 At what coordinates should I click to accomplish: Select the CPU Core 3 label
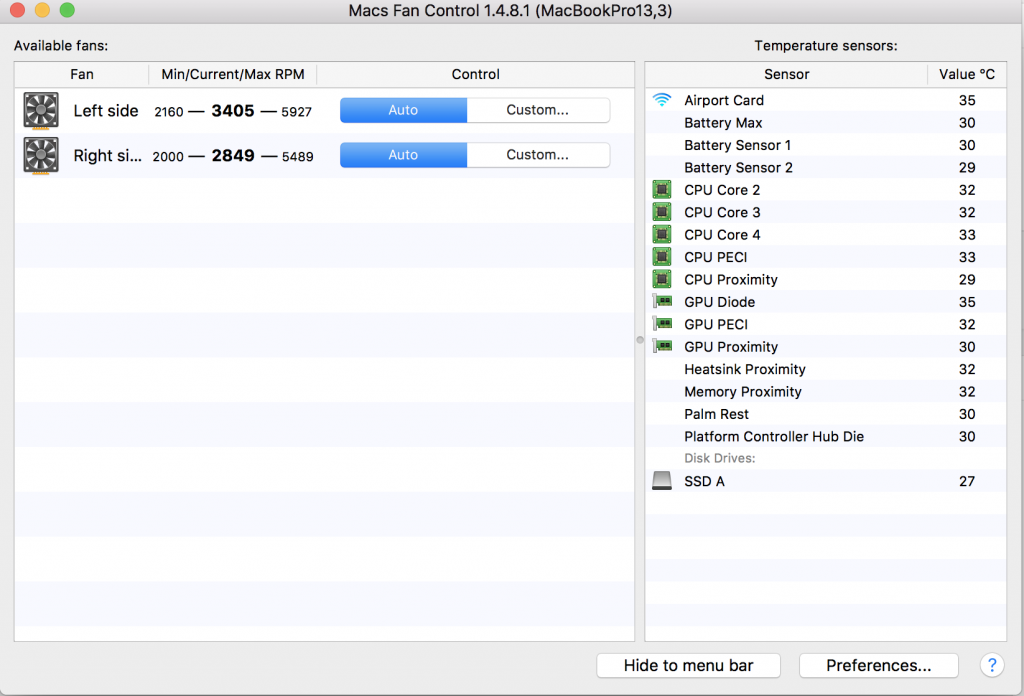pos(722,212)
